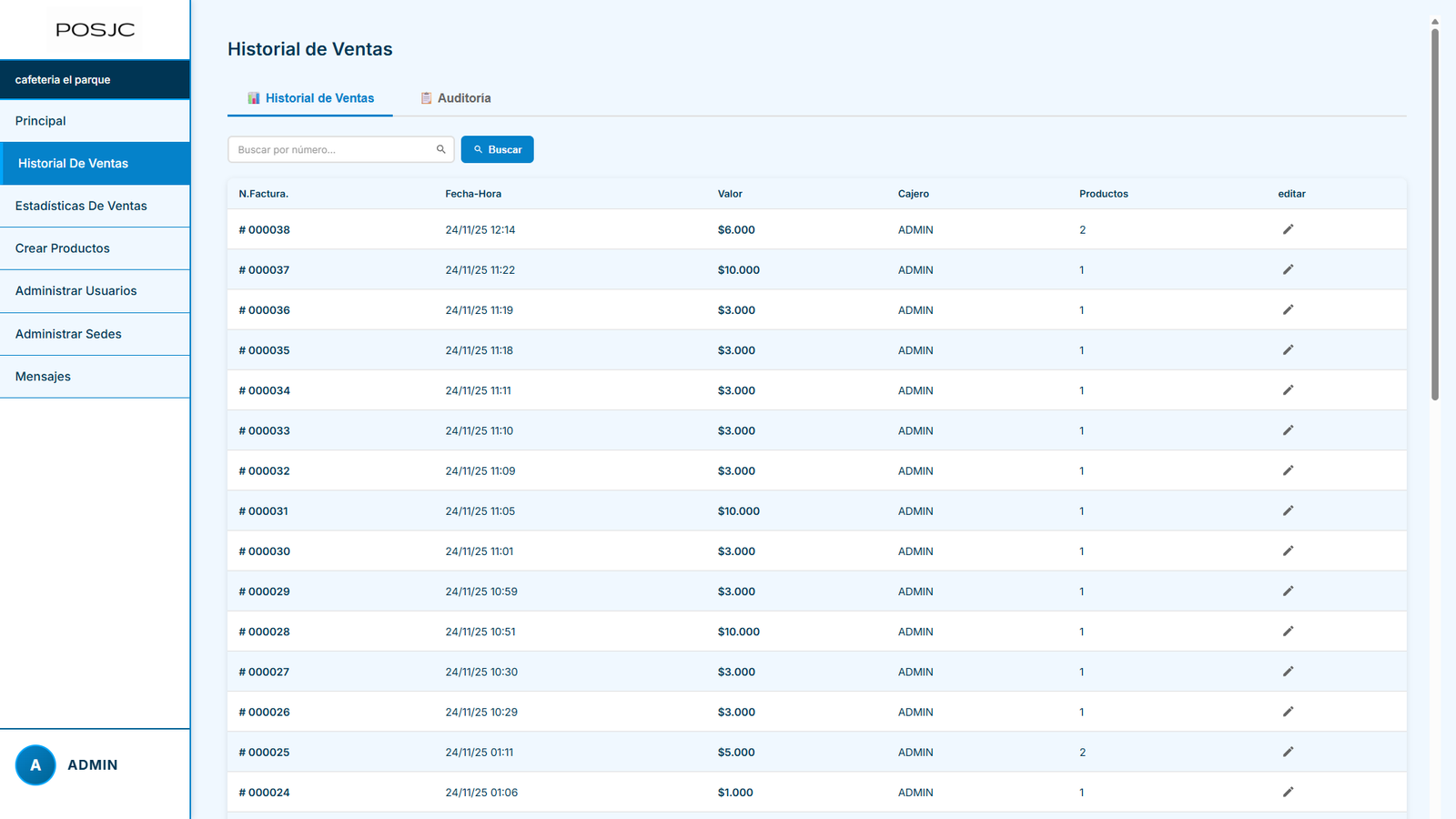Open the Administrar Usuarios section
Viewport: 1456px width, 819px height.
pos(76,291)
